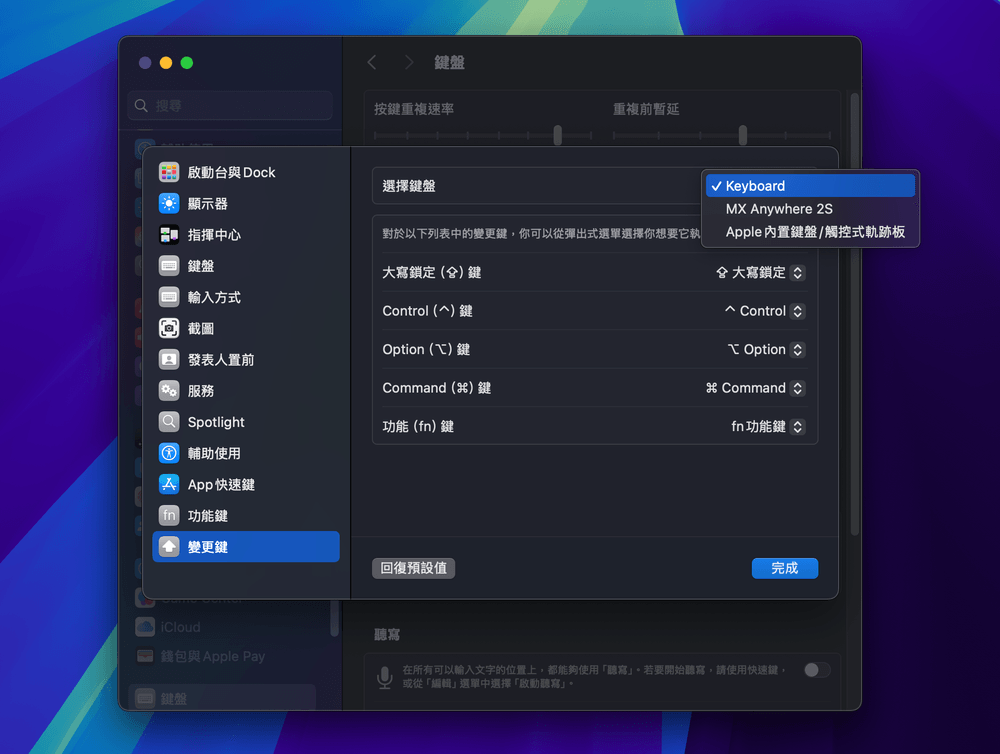Click the sidebar scrollbar

point(334,617)
